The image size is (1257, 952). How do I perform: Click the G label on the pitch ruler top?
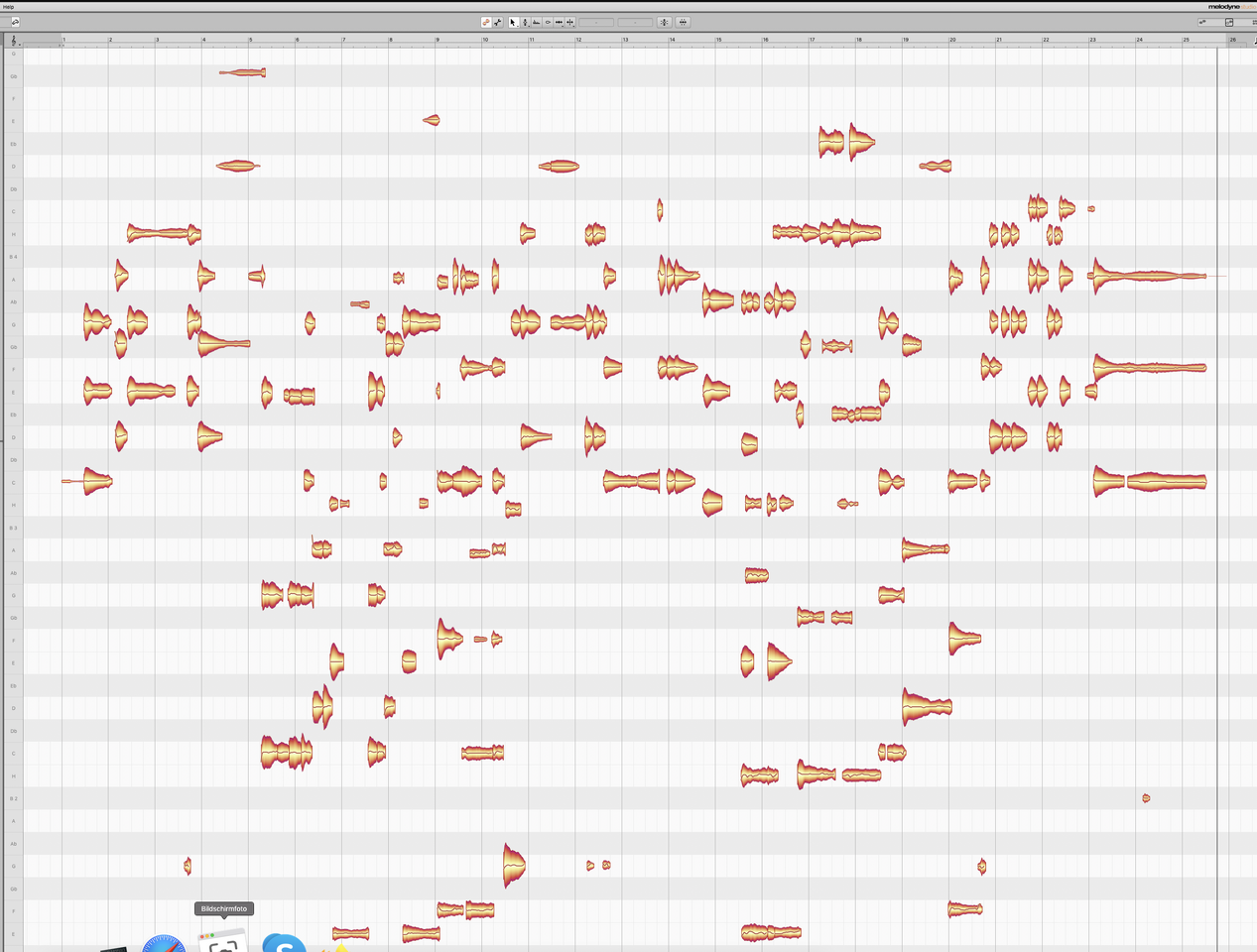point(13,54)
